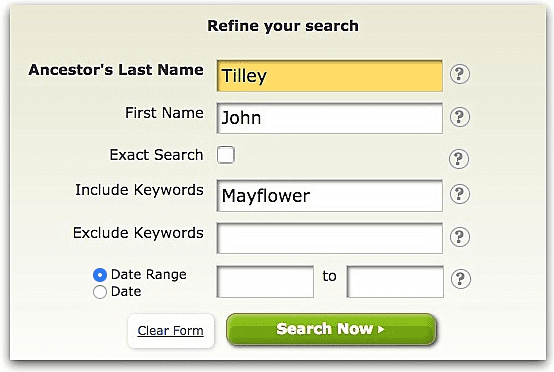Open help icon for Include Keywords

tap(460, 194)
